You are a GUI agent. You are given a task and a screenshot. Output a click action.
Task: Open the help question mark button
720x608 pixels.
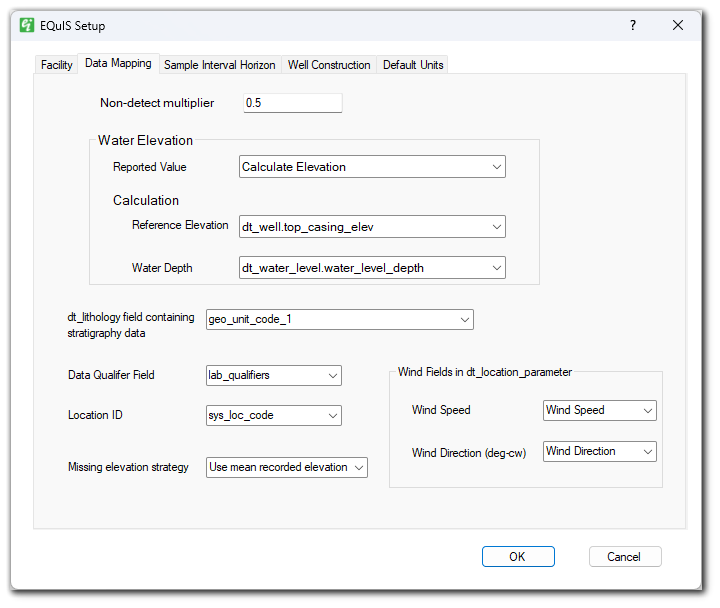click(x=633, y=25)
